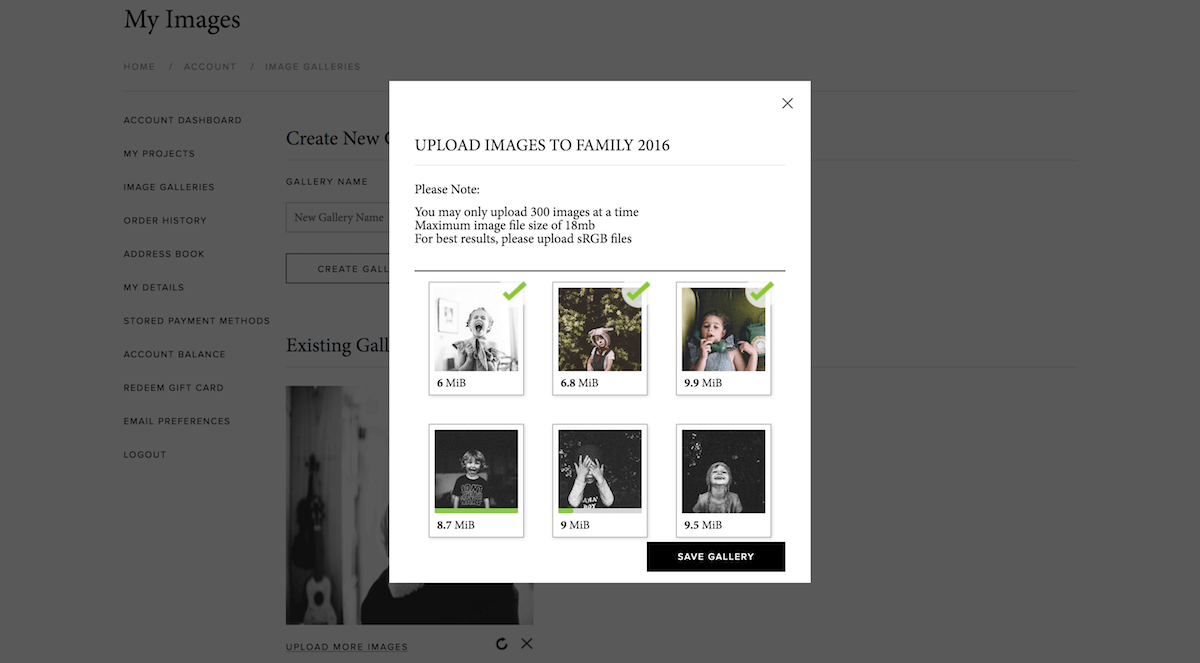Click the My Images page title
The image size is (1200, 663).
(182, 19)
